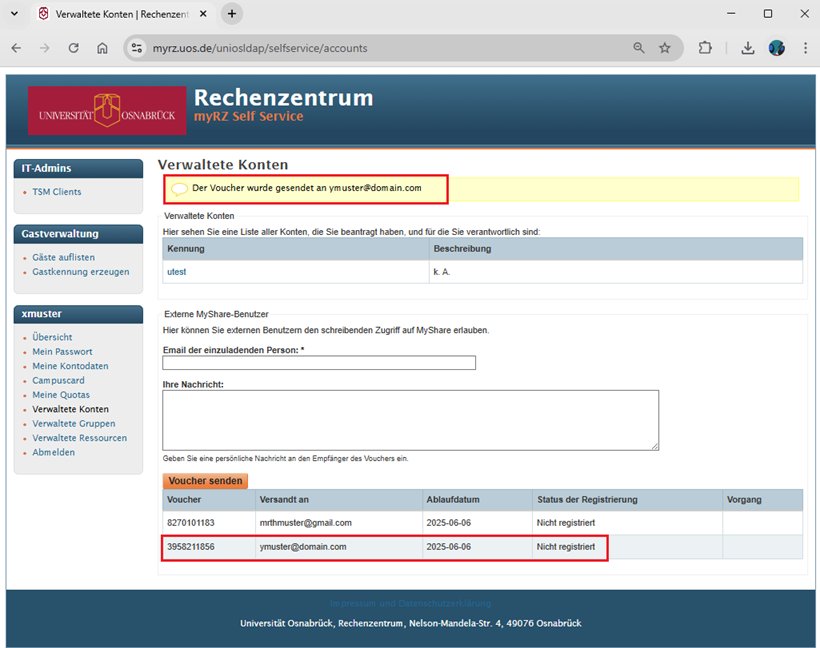Open Gastkennung erzeugen link

point(80,272)
